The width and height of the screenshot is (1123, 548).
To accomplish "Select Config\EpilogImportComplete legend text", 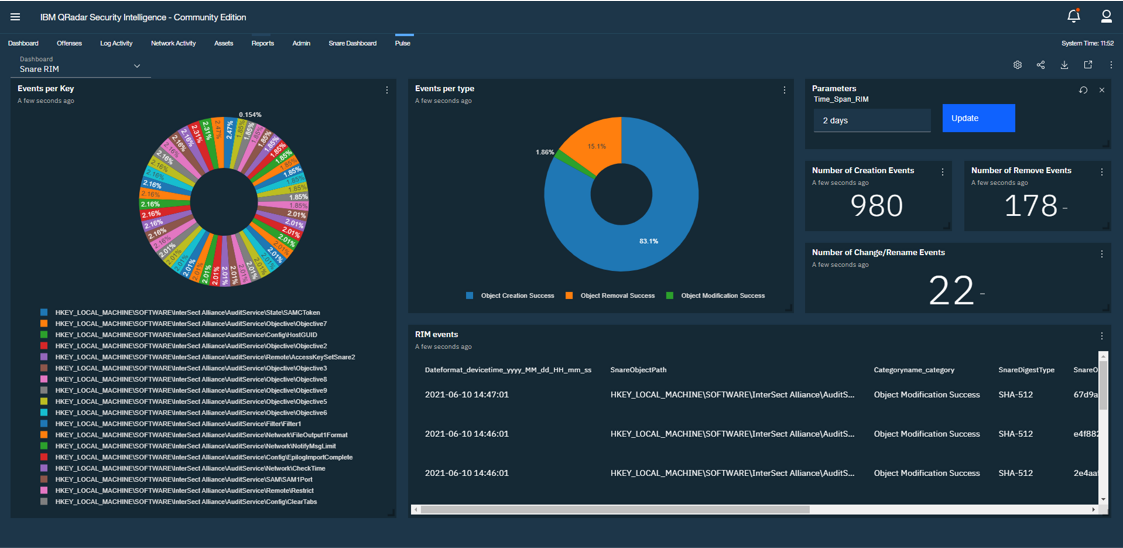I will click(204, 457).
